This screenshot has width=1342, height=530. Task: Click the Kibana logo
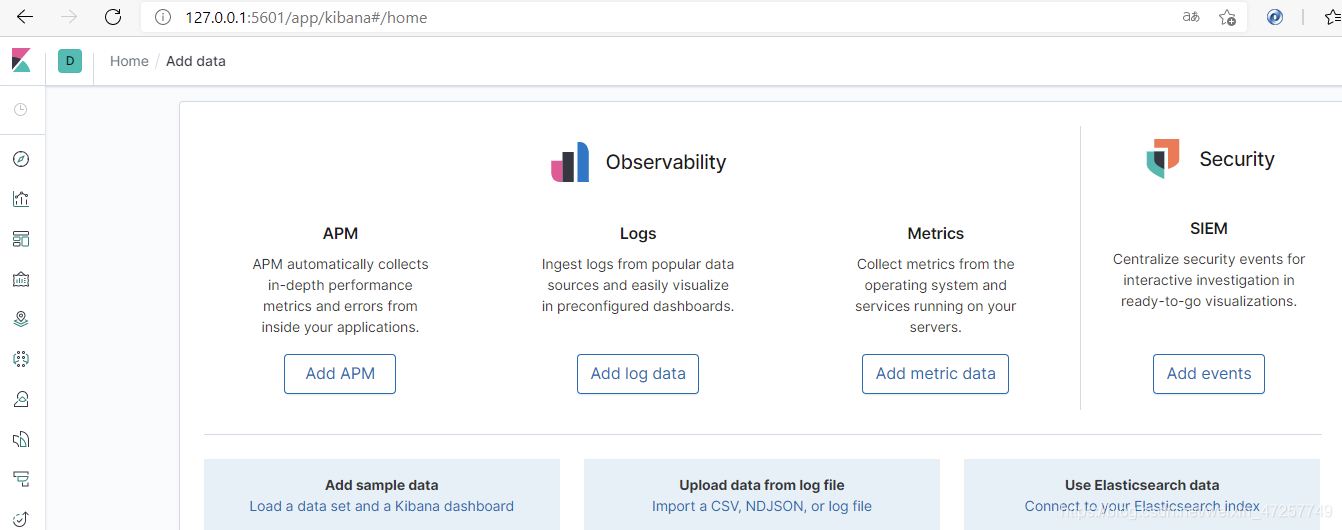click(22, 61)
